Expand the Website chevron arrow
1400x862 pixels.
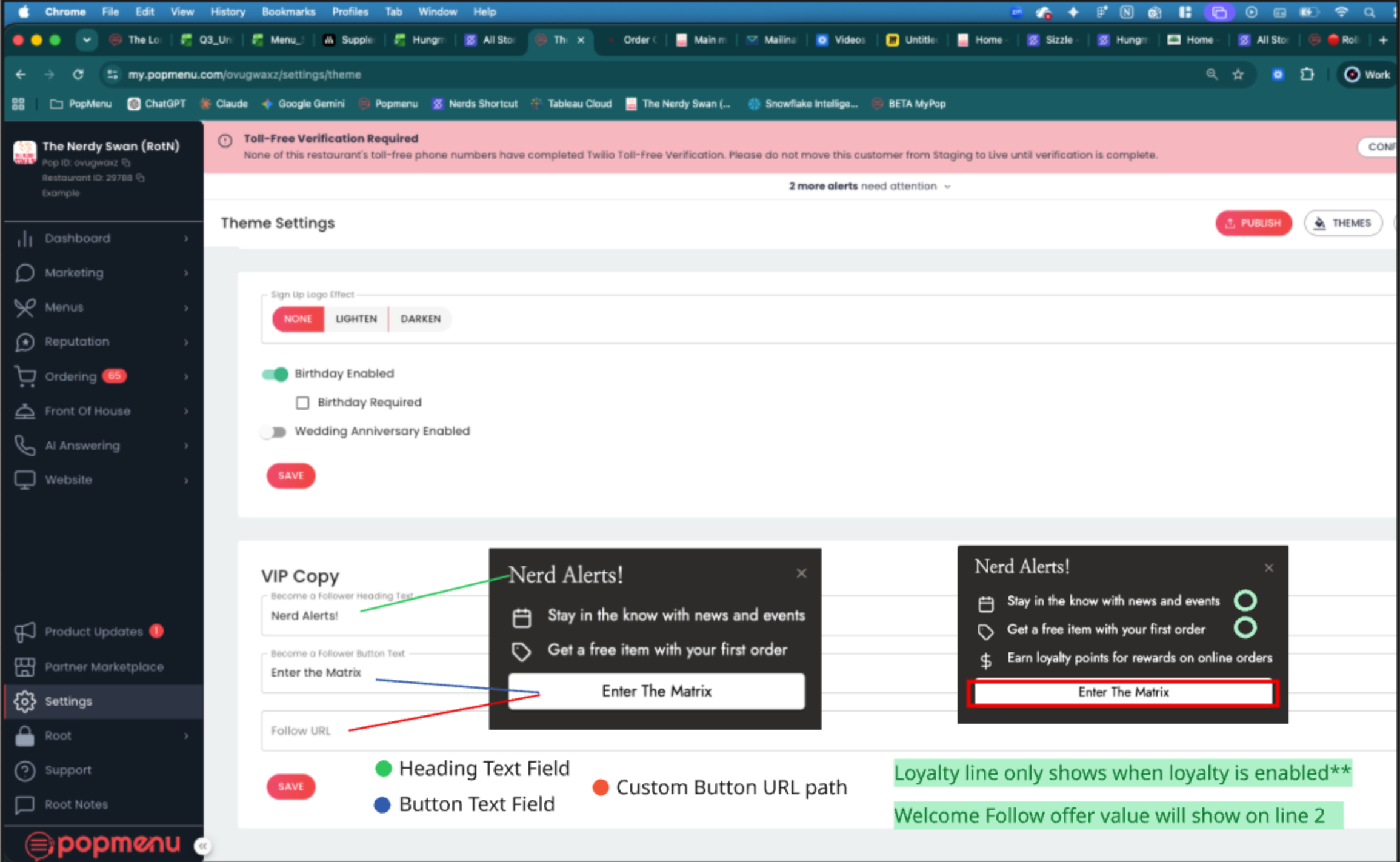coord(186,480)
